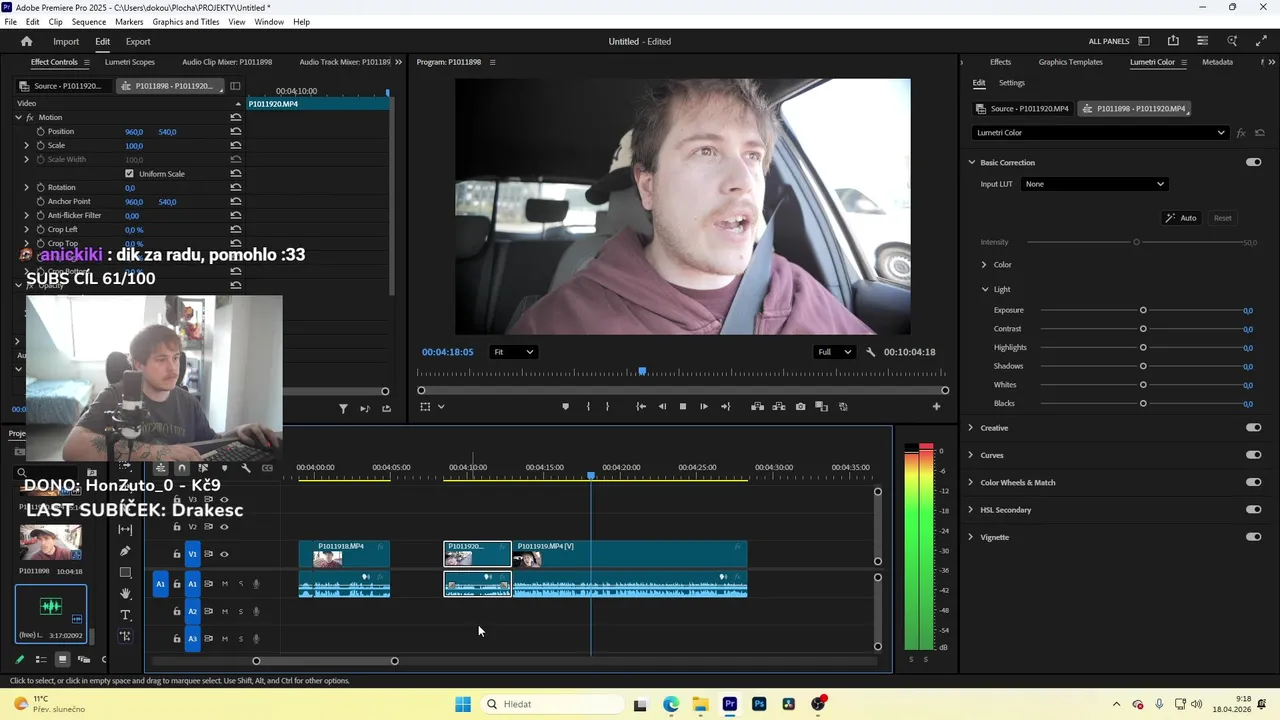Viewport: 1280px width, 720px height.
Task: Expand the Scale property in Effect Controls
Action: coord(27,145)
